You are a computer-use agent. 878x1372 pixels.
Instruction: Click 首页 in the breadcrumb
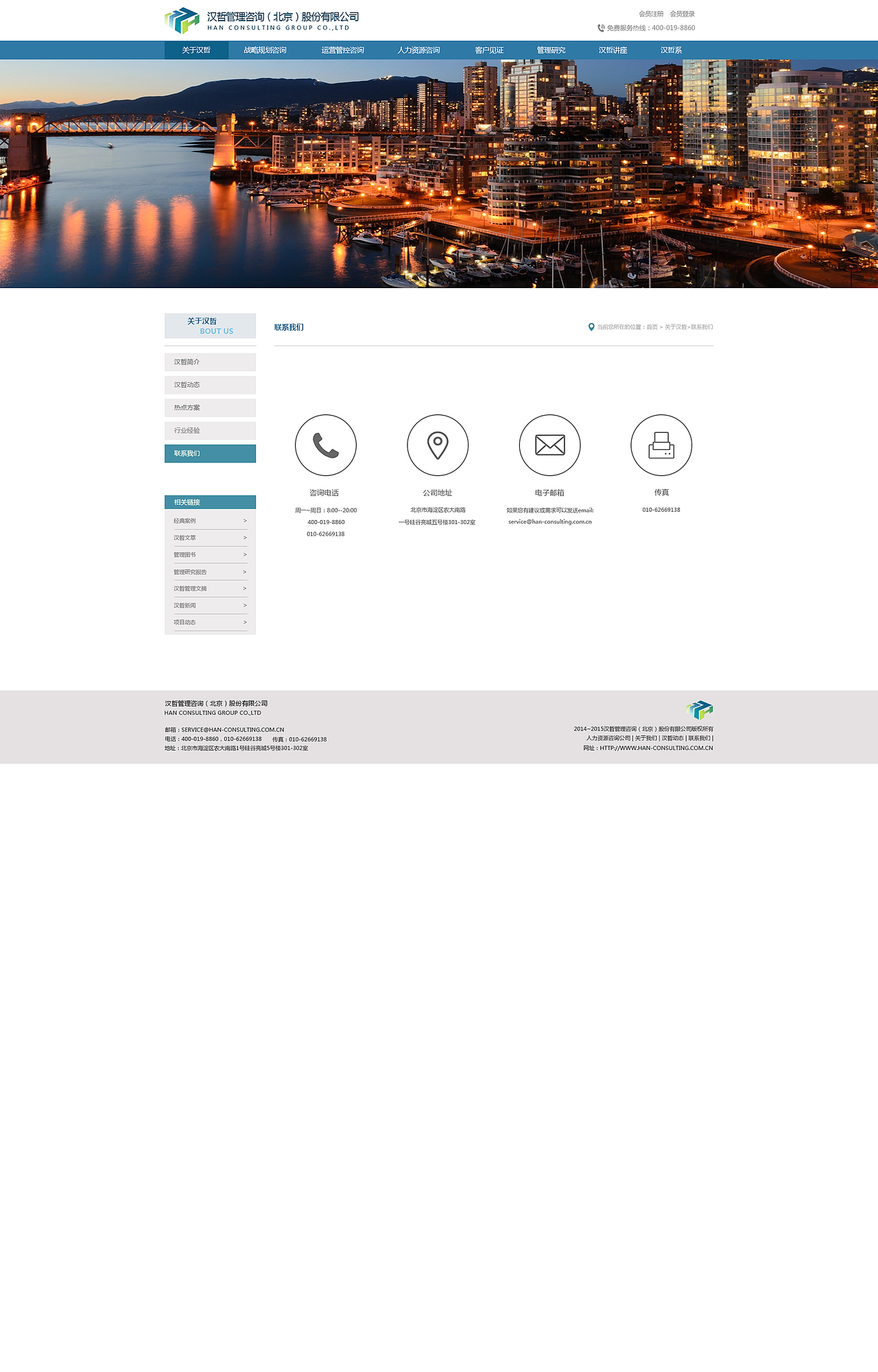click(x=652, y=327)
